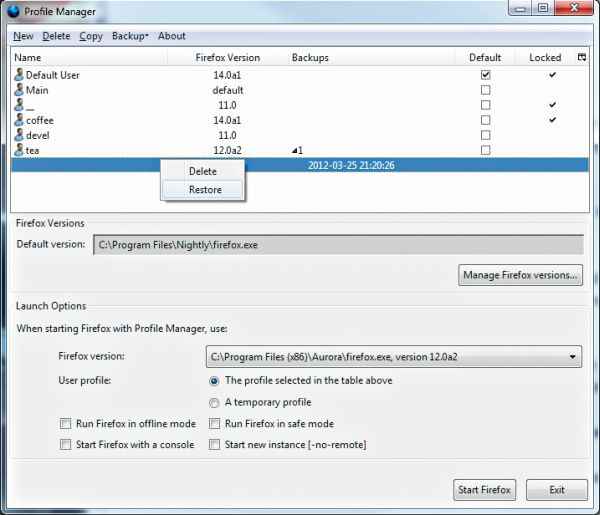Open the Copy menu
This screenshot has height=515, width=600.
click(91, 36)
